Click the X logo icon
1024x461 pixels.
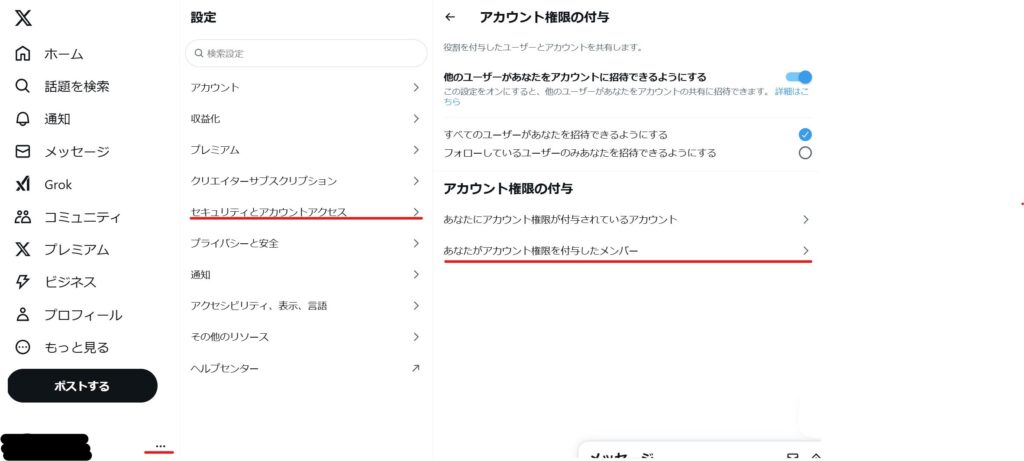[x=23, y=18]
